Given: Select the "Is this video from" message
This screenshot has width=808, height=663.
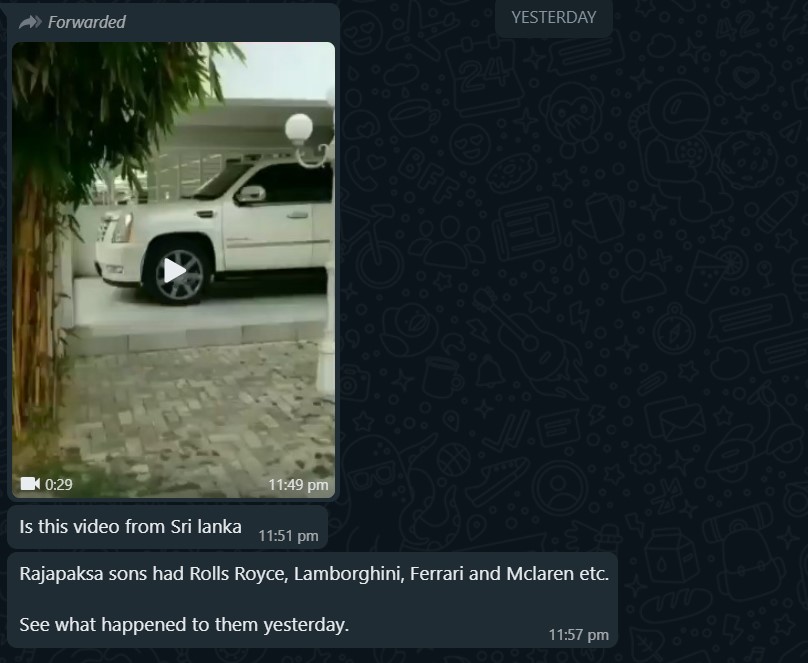Looking at the screenshot, I should pos(167,527).
